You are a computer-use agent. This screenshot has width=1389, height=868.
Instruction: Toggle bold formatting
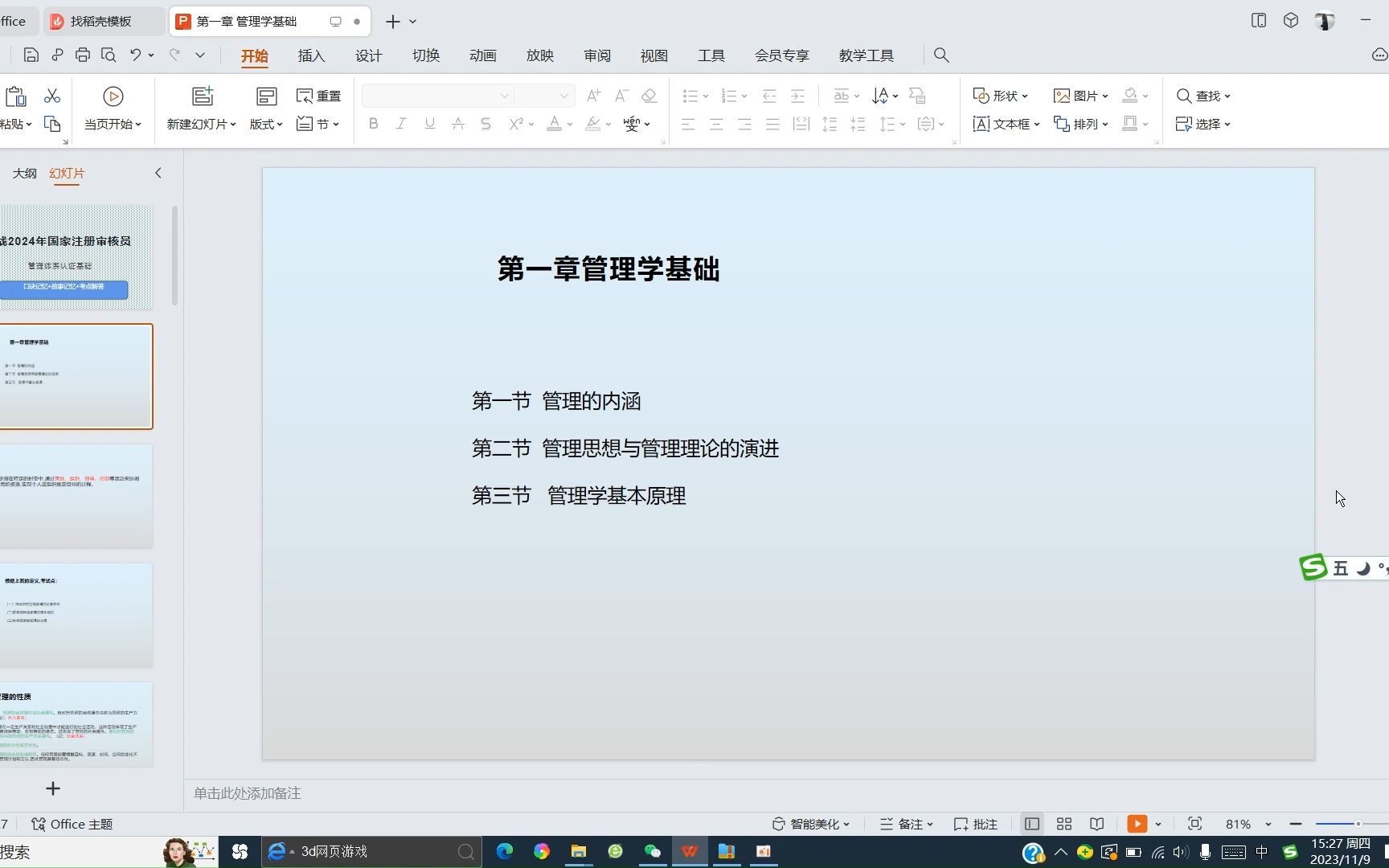372,123
